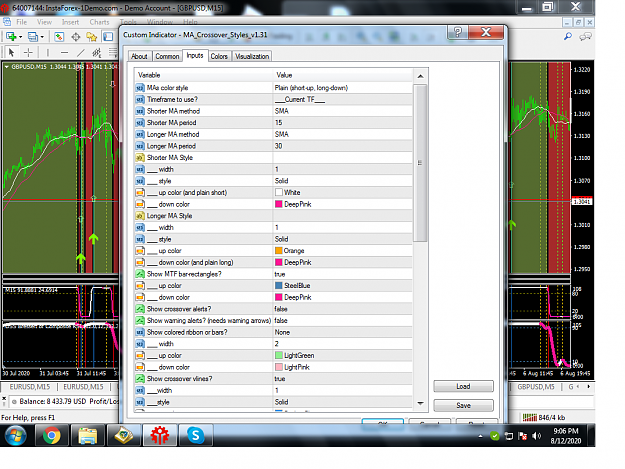This screenshot has width=625, height=469.
Task: Click the dialog help question-mark button
Action: coord(458,32)
